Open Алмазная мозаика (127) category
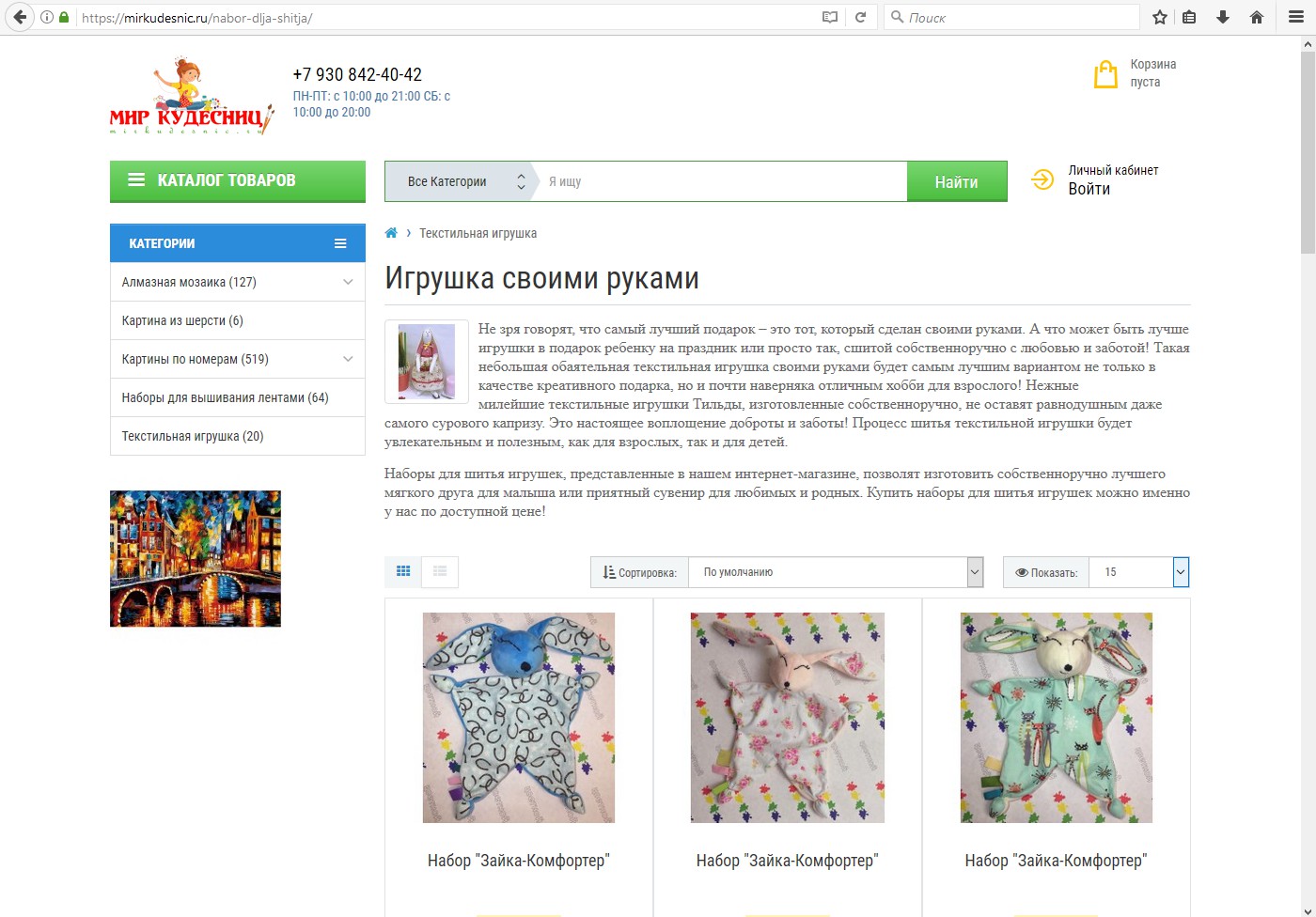 pos(189,282)
